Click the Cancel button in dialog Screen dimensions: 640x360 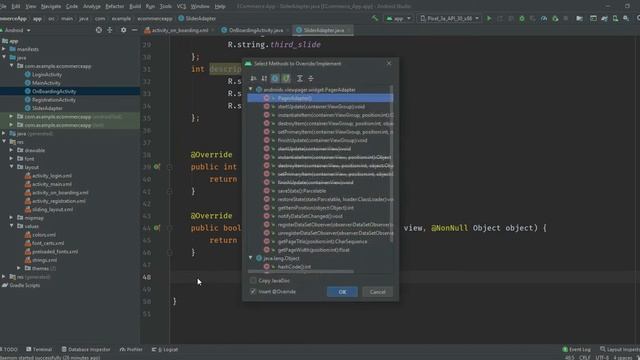click(x=377, y=292)
